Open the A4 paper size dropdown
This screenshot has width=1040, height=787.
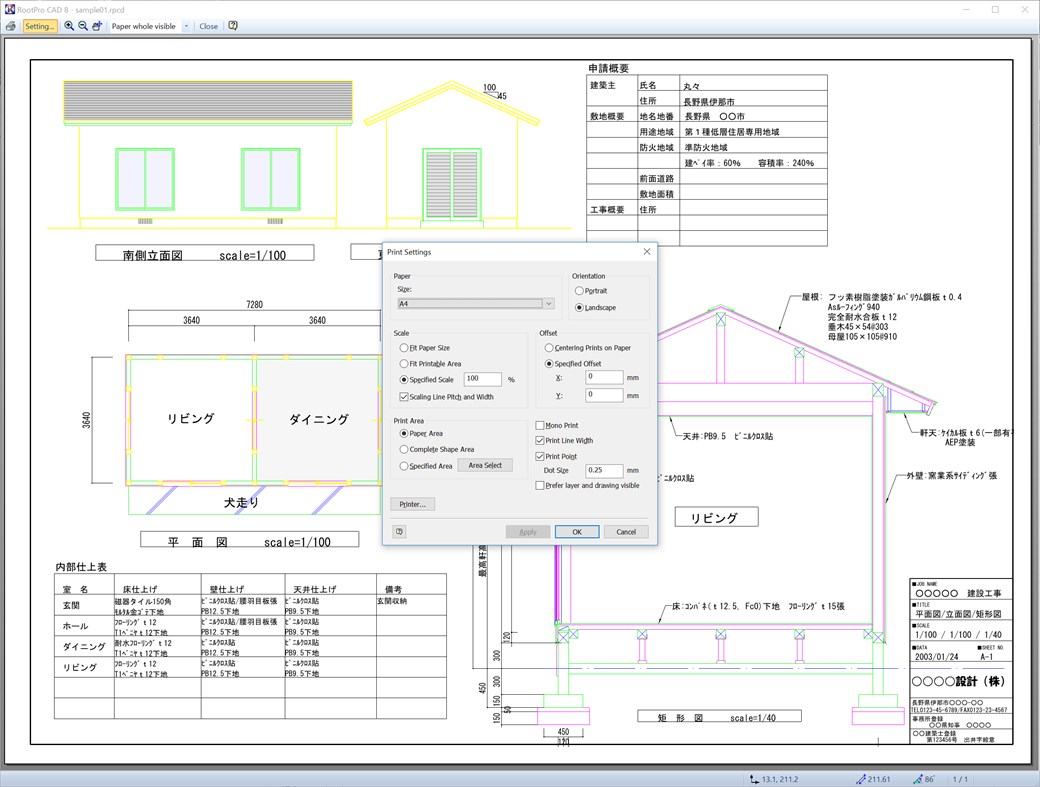click(x=548, y=303)
